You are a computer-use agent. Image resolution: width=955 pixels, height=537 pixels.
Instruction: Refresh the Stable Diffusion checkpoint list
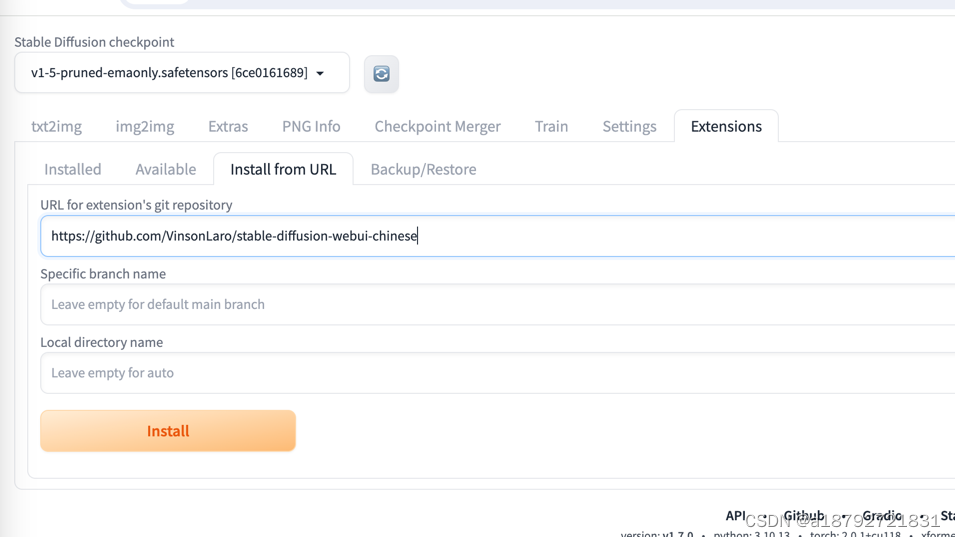click(381, 74)
